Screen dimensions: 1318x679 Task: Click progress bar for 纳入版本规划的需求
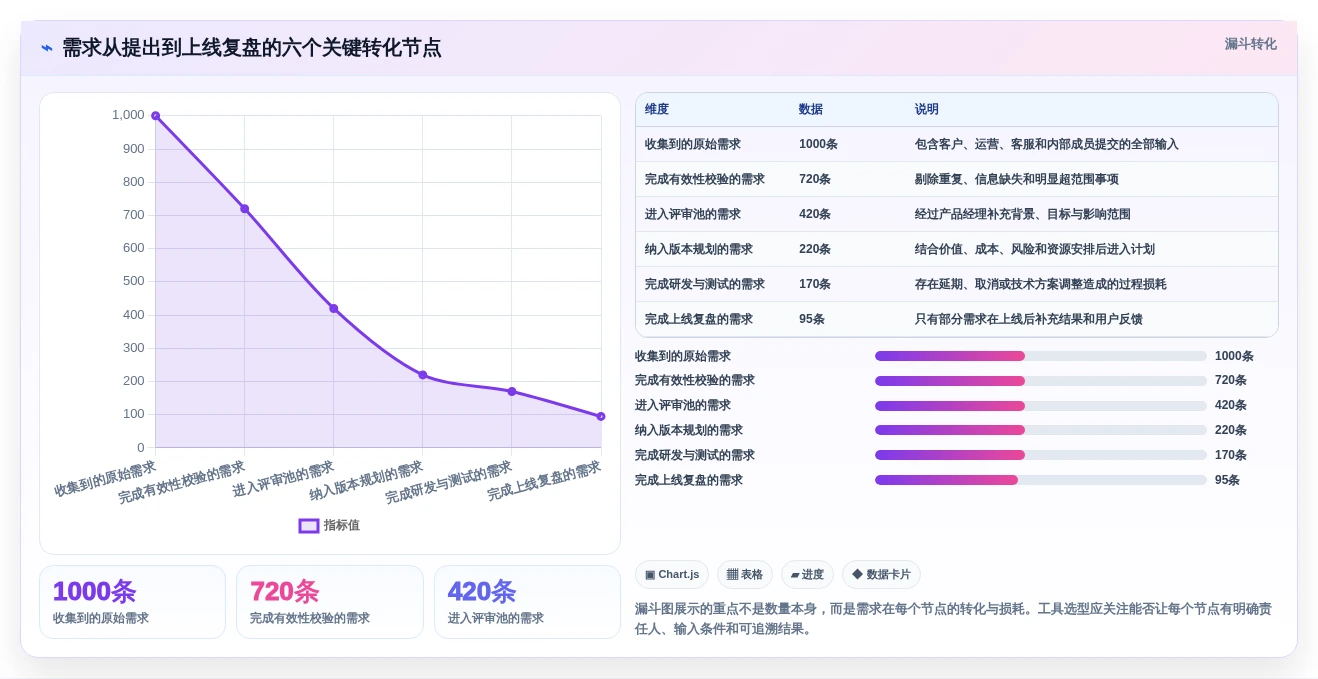point(1041,430)
